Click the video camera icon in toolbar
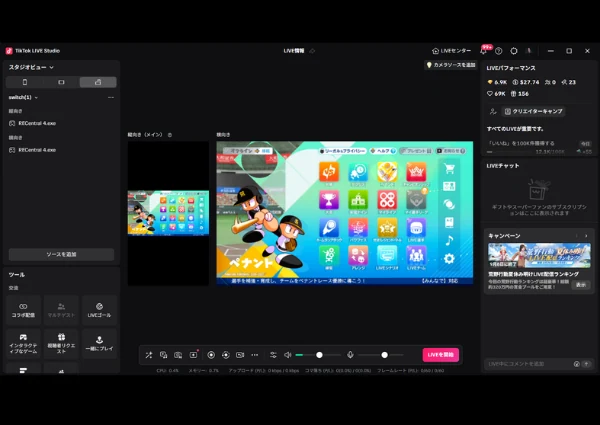 (x=240, y=355)
